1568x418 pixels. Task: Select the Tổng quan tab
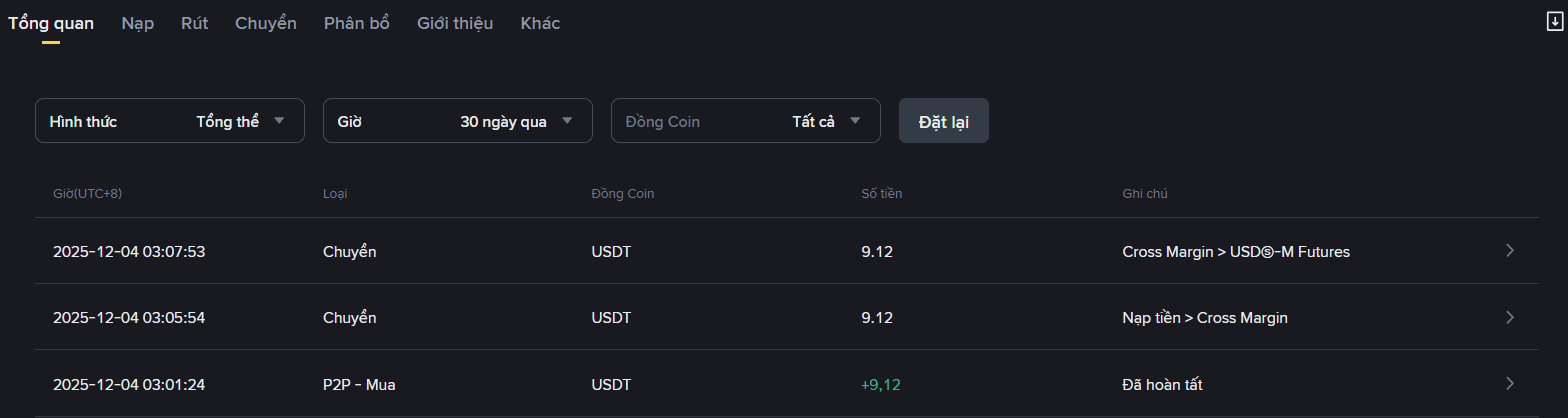[51, 23]
